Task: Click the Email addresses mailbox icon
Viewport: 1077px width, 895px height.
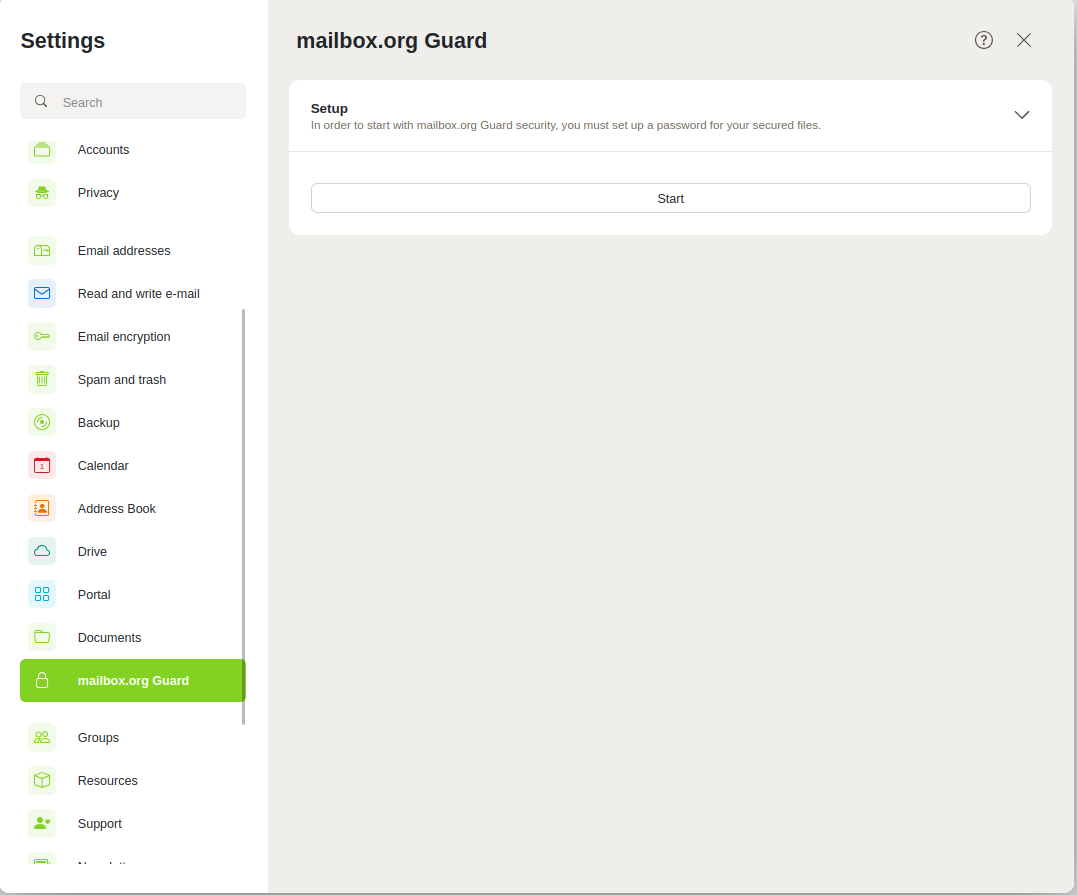Action: coord(42,251)
